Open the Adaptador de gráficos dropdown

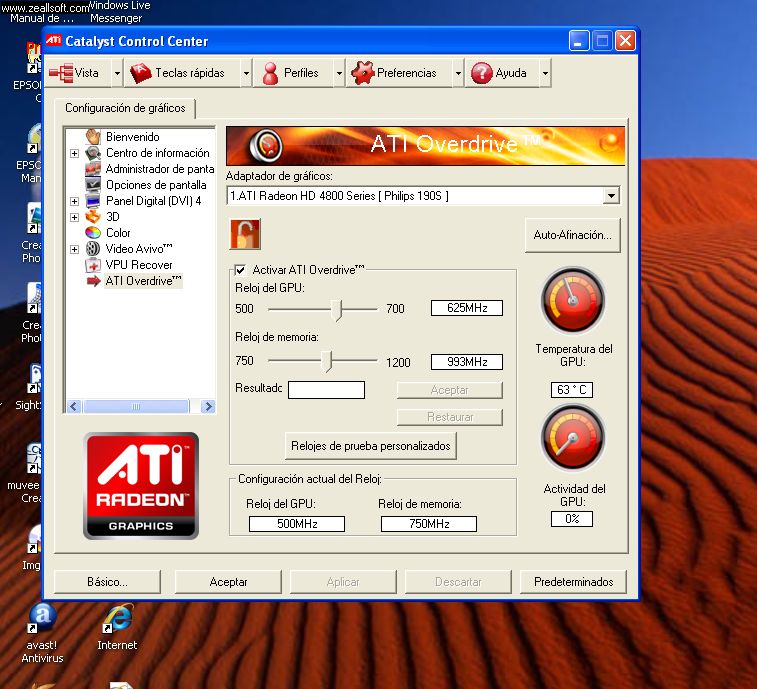611,196
